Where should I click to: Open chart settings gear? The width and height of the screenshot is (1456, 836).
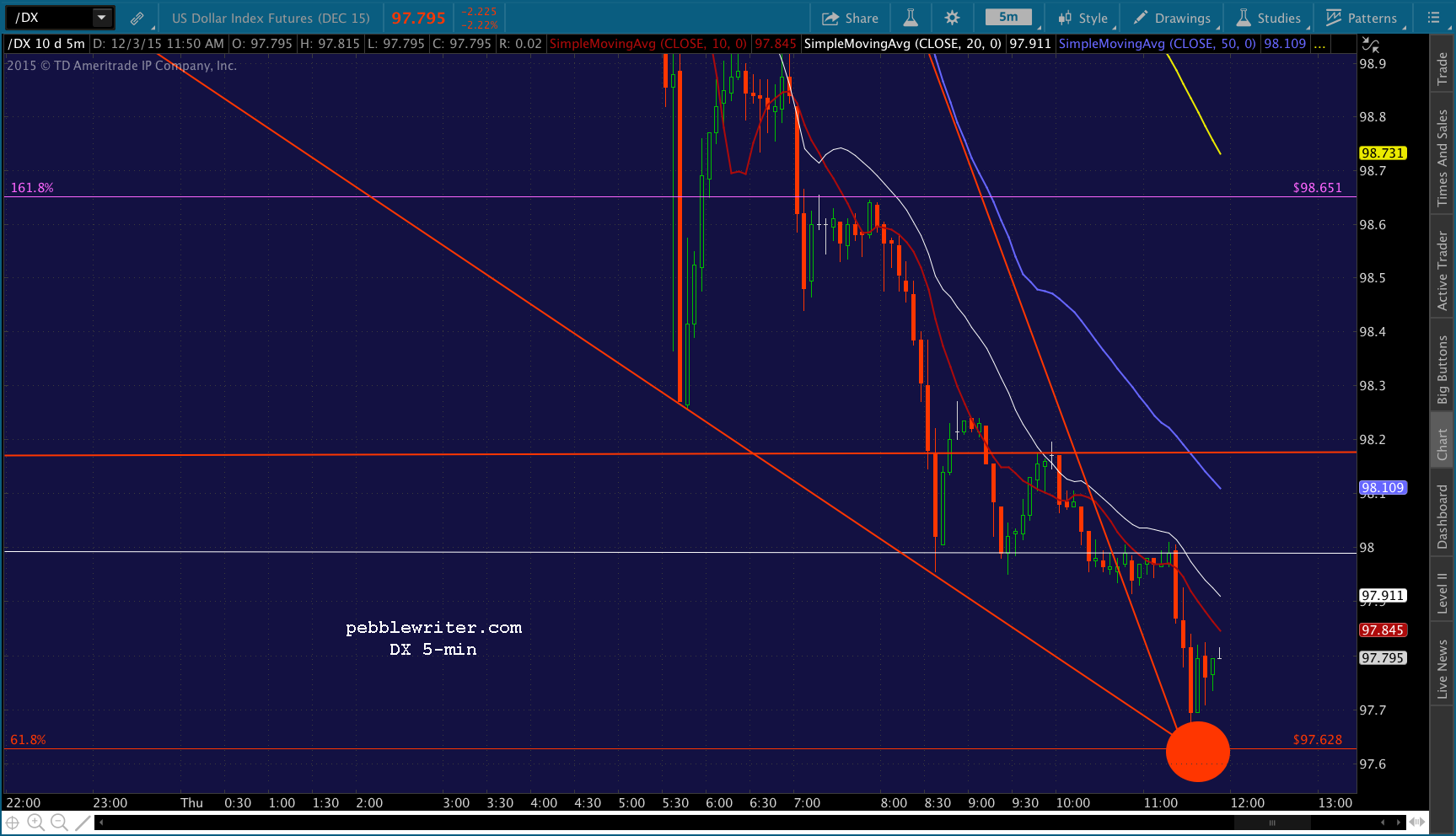click(x=952, y=18)
